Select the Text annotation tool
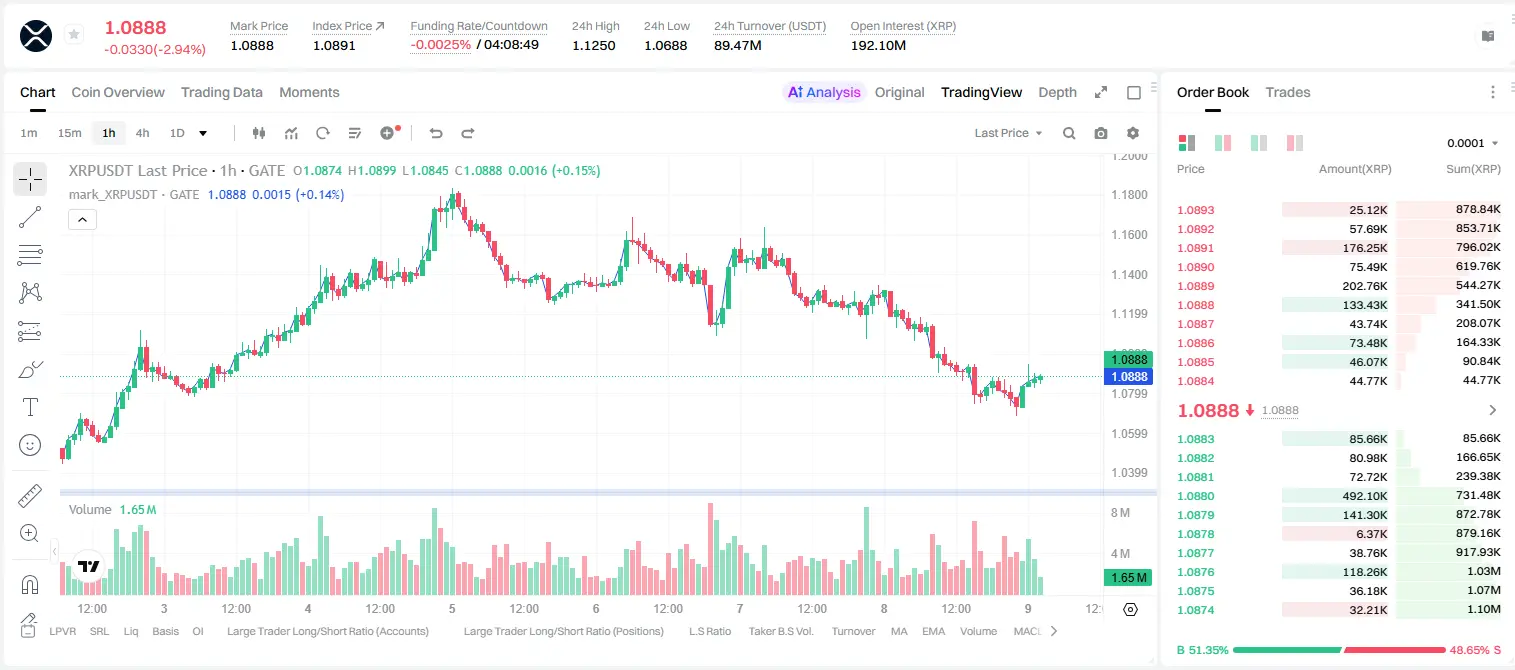 [x=30, y=407]
